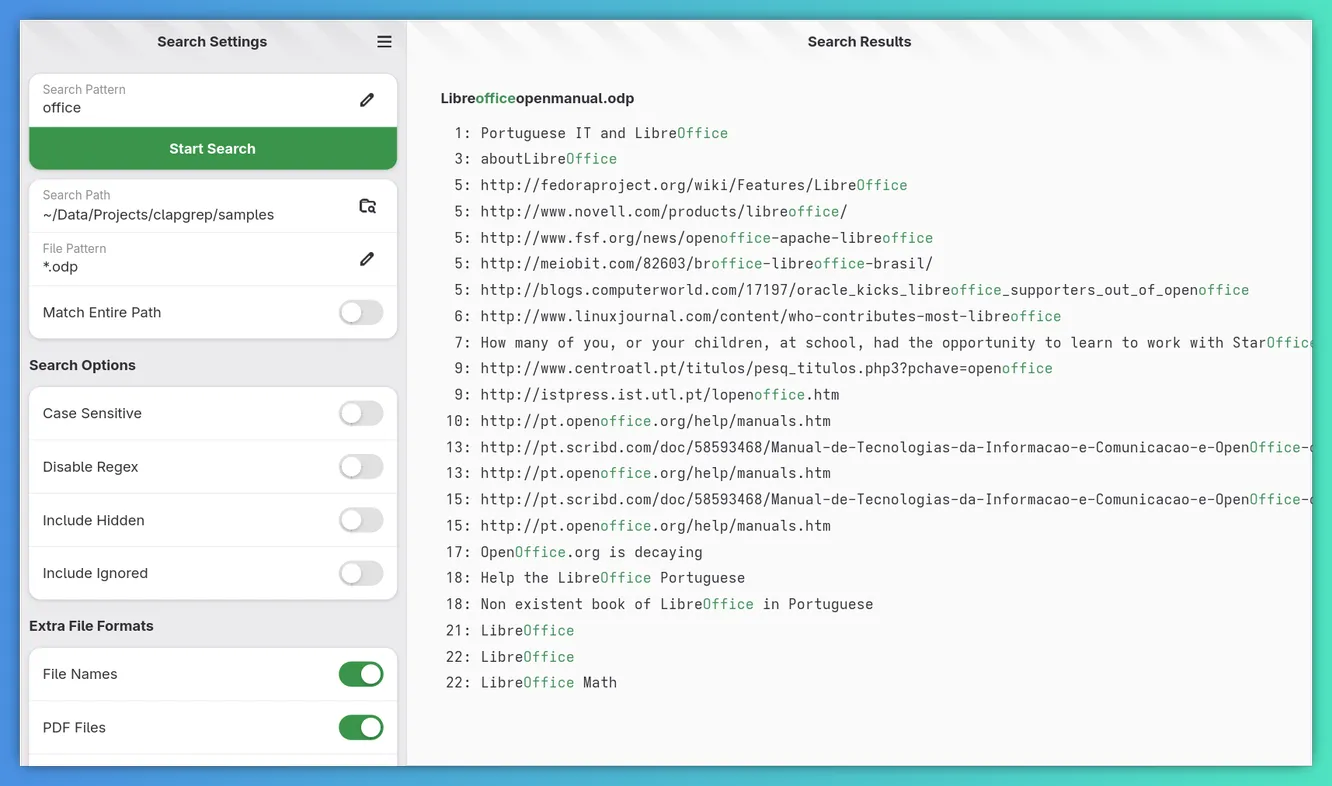The image size is (1332, 786).
Task: Open the hamburger menu in Search Settings
Action: click(384, 42)
